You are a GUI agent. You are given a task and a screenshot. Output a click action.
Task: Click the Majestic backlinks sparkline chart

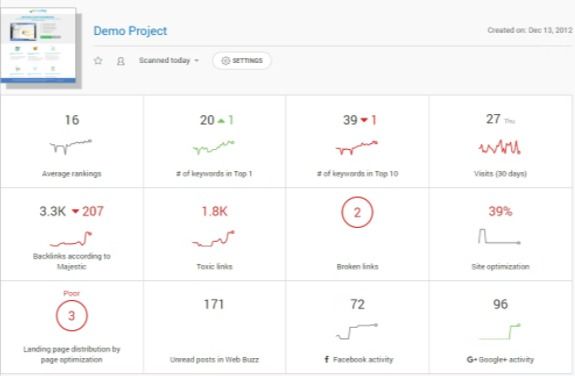tap(71, 238)
